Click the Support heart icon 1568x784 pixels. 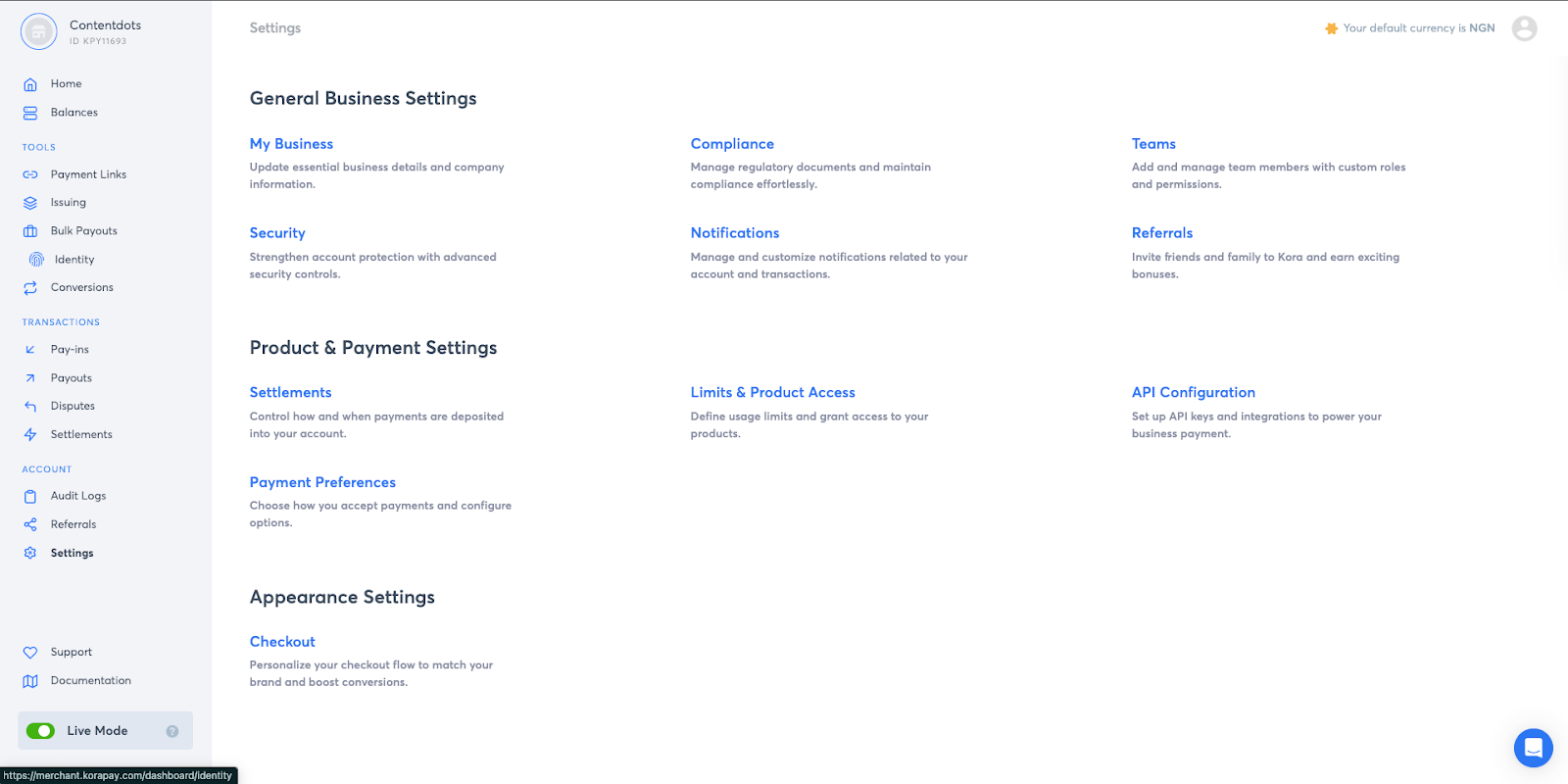(30, 653)
